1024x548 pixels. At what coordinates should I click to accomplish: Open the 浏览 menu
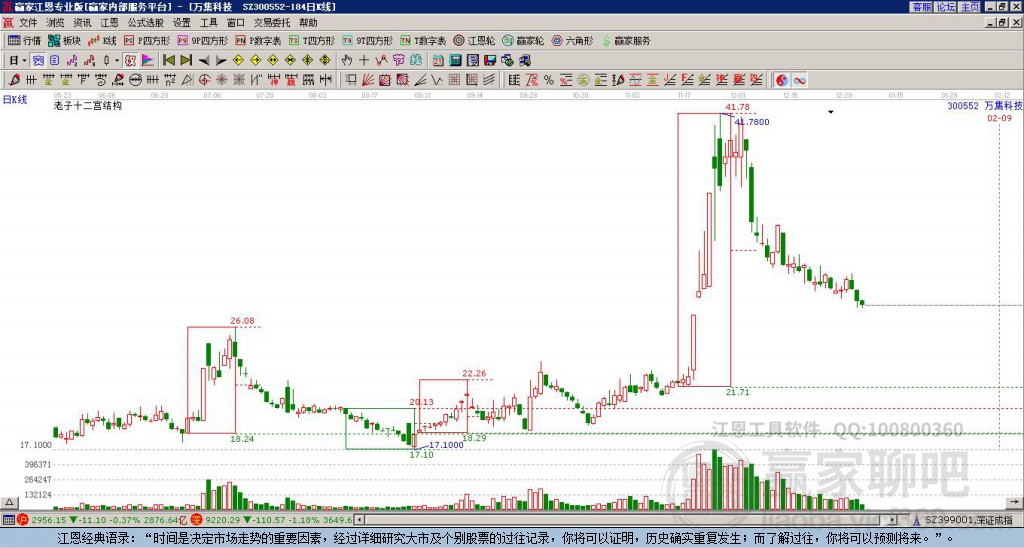(x=56, y=23)
